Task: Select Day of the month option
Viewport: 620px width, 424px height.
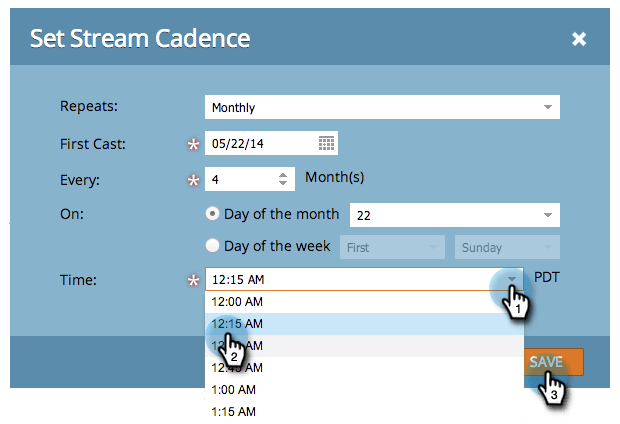Action: 212,214
